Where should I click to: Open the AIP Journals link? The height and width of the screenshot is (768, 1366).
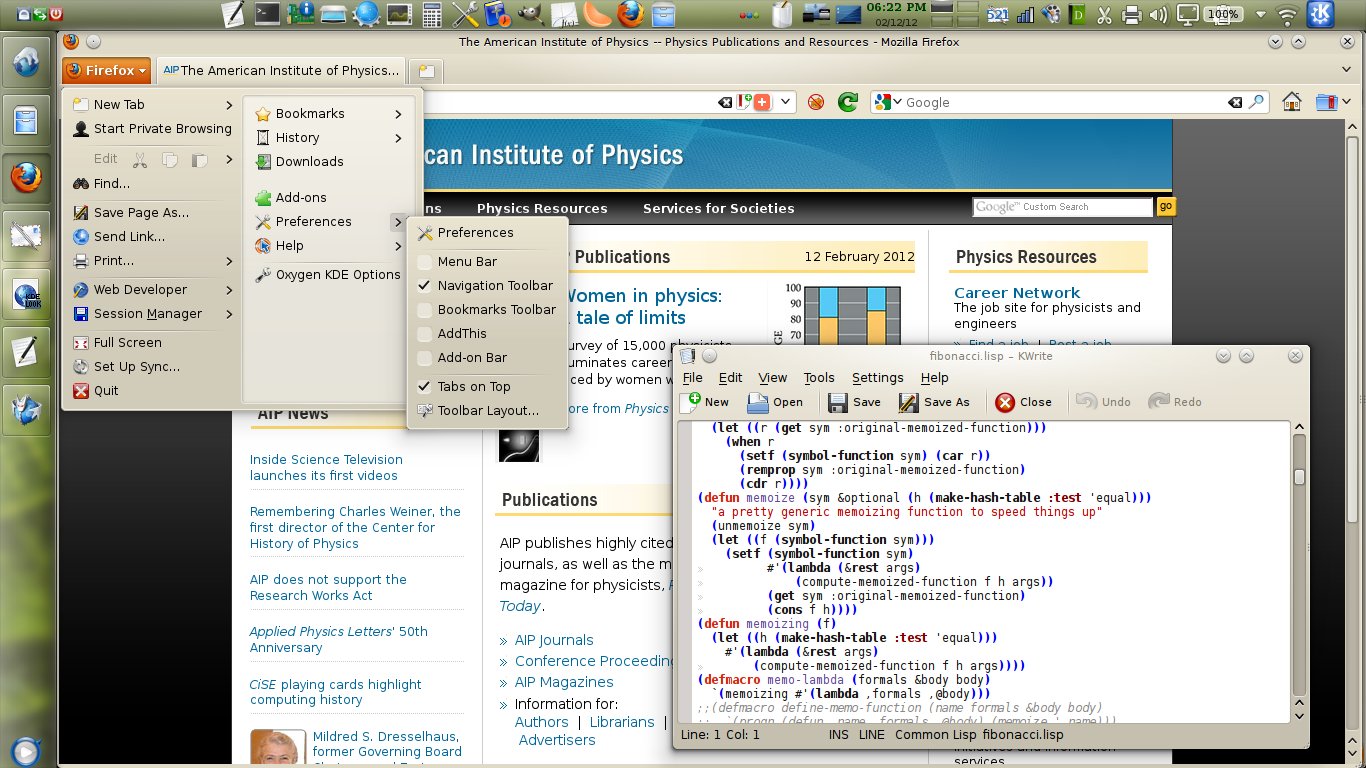(x=554, y=640)
